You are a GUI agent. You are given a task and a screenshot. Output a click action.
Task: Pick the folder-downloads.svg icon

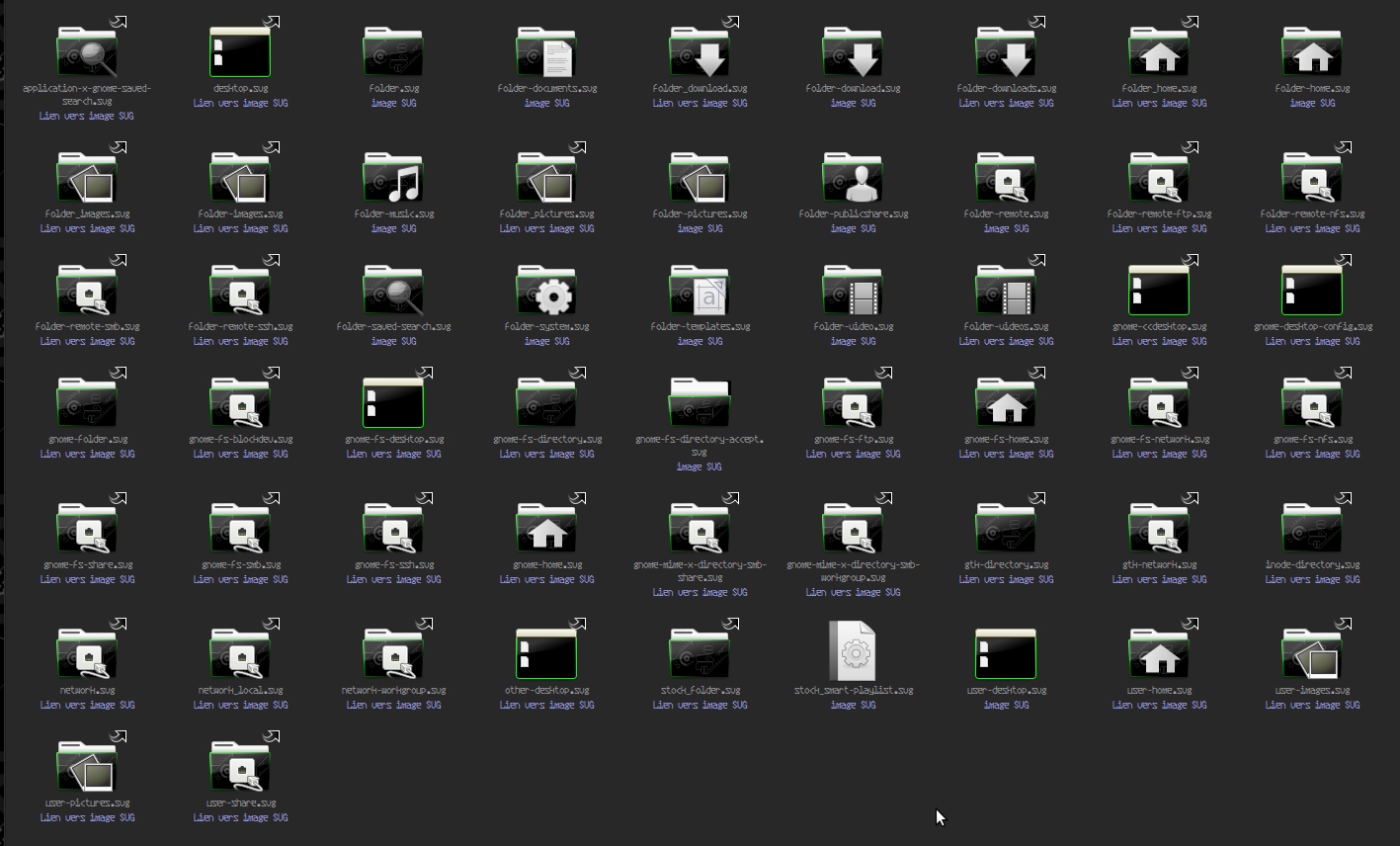(x=1006, y=51)
